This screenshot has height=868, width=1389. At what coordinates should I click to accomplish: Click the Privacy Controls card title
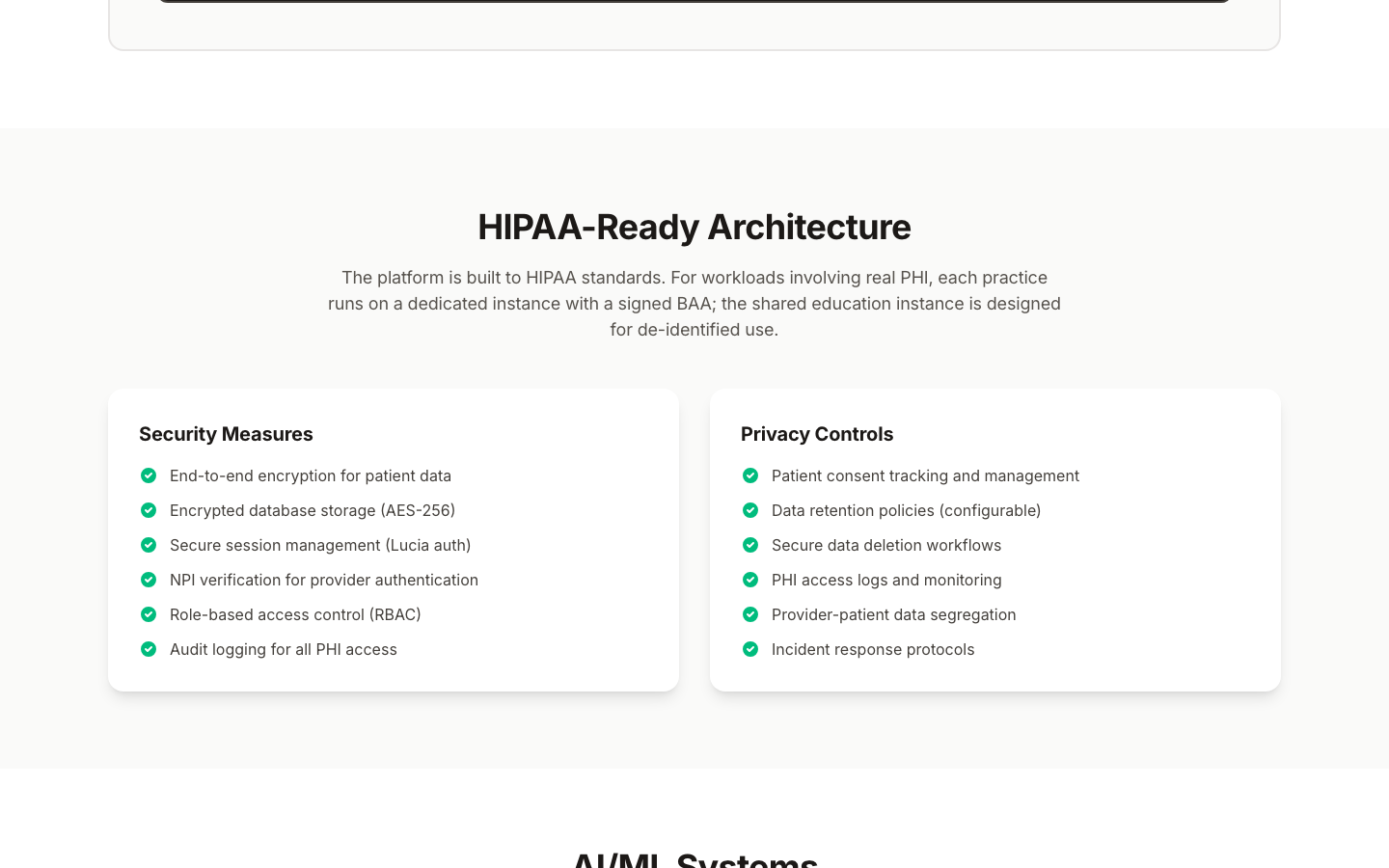click(x=817, y=434)
